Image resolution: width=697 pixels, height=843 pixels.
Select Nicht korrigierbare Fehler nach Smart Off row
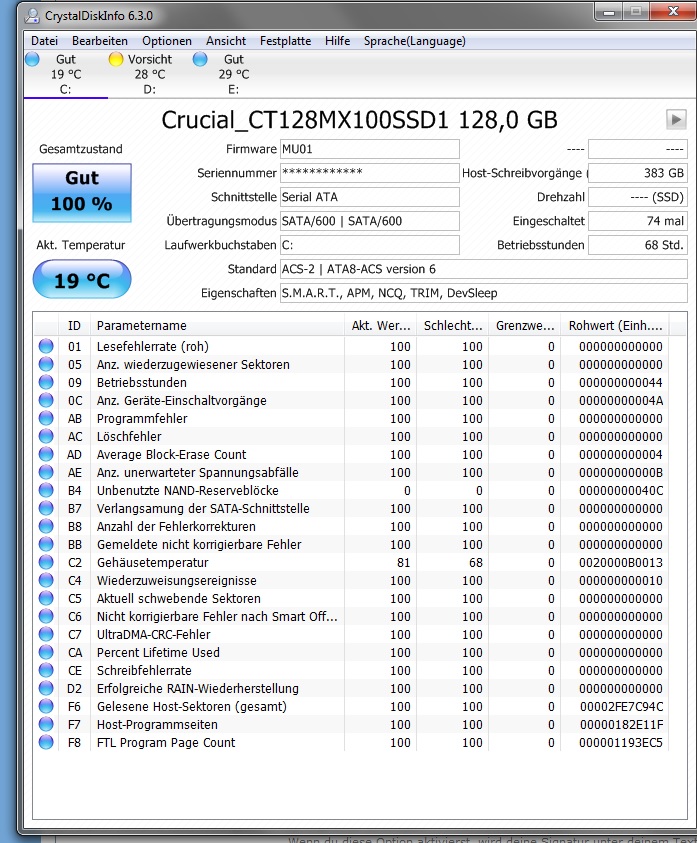point(352,616)
